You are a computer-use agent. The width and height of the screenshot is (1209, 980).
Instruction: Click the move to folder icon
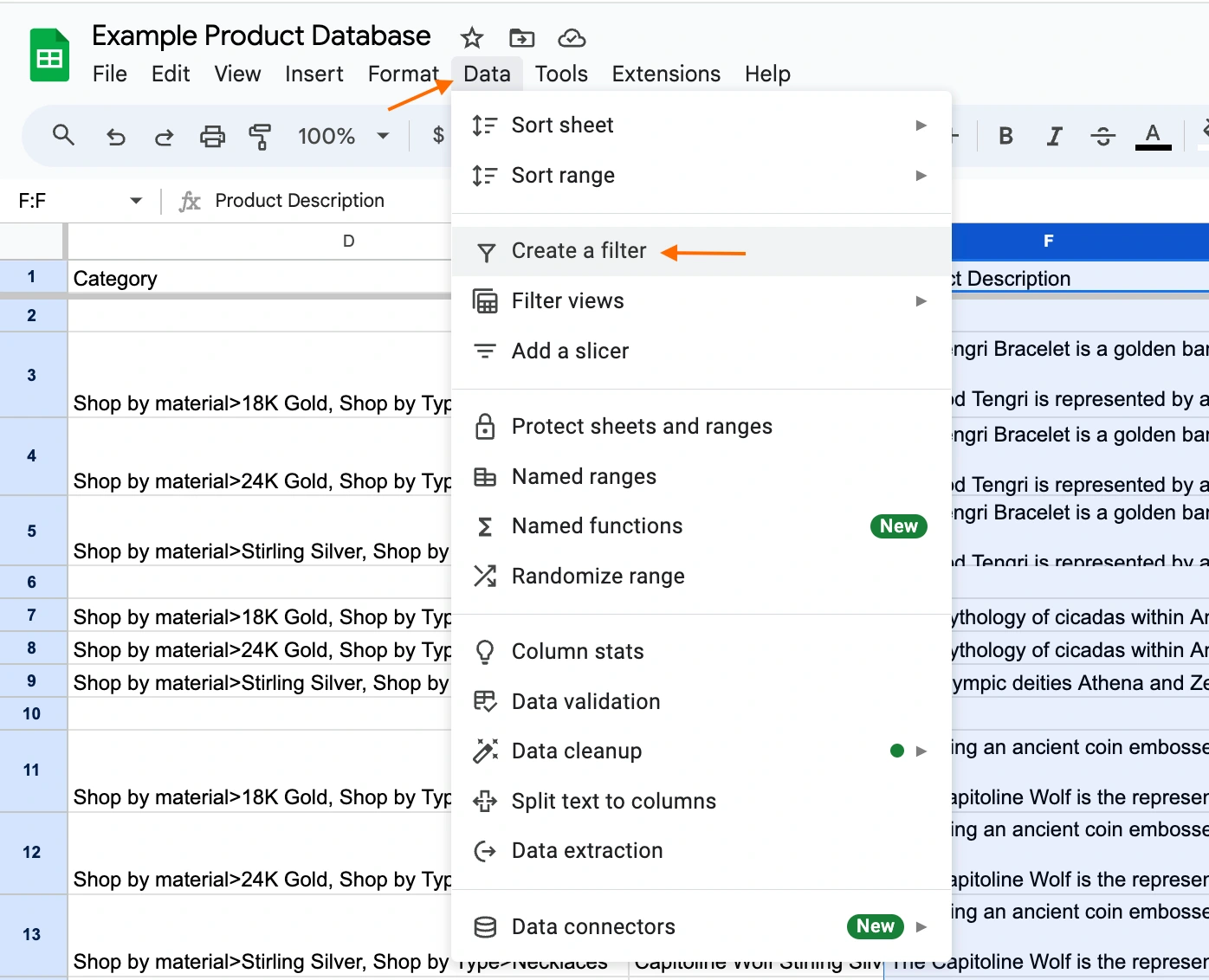coord(521,38)
